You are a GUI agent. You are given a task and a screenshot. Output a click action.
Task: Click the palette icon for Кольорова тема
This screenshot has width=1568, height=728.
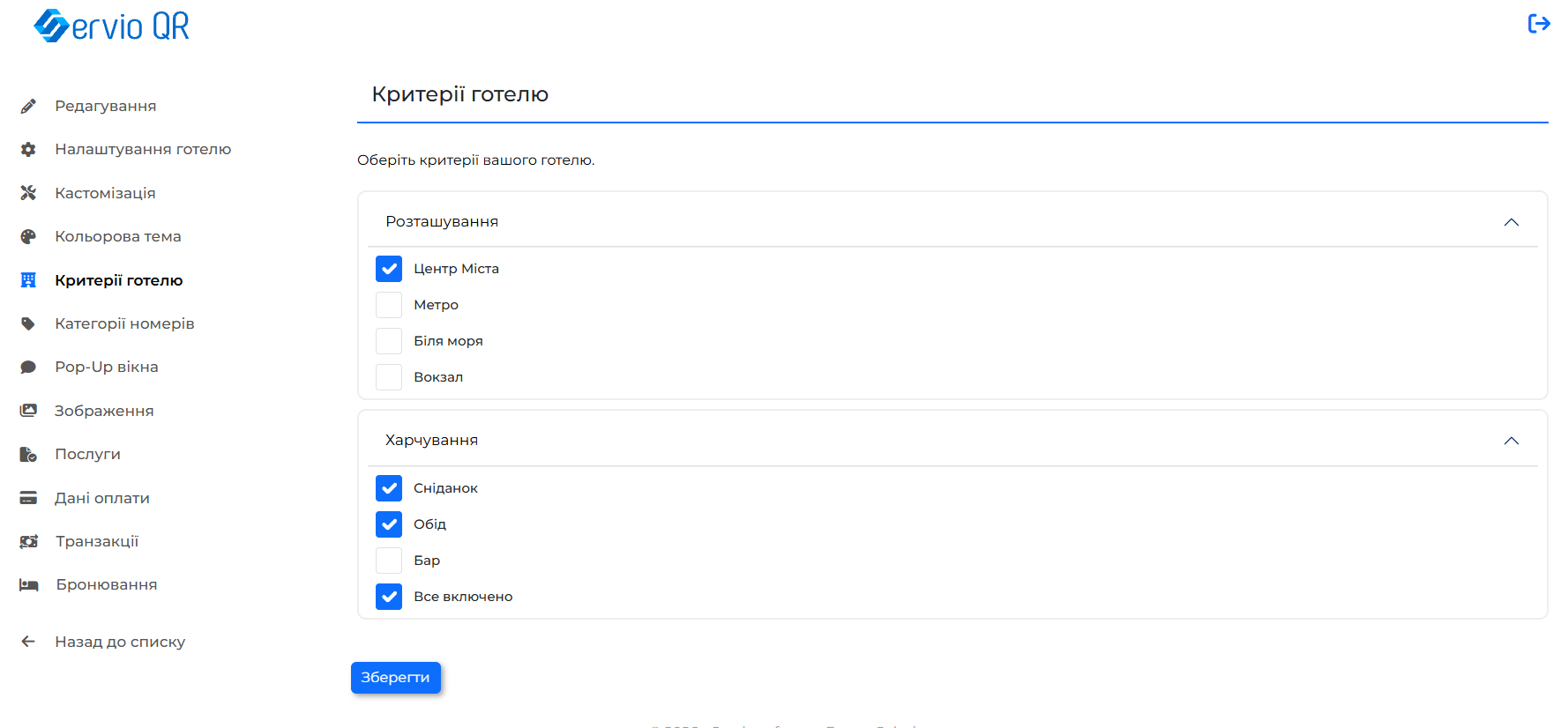[28, 236]
